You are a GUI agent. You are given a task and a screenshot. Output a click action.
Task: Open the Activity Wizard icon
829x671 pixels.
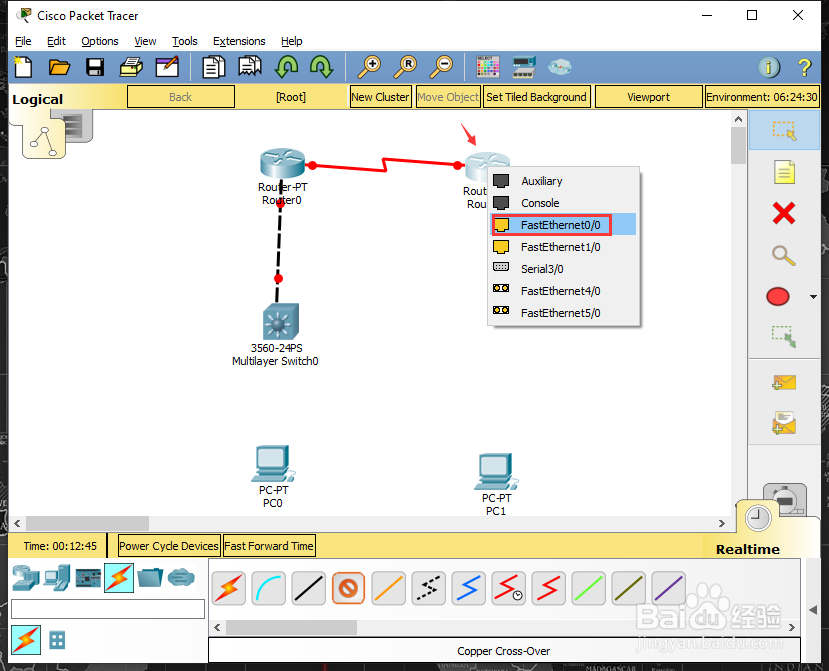pos(167,67)
